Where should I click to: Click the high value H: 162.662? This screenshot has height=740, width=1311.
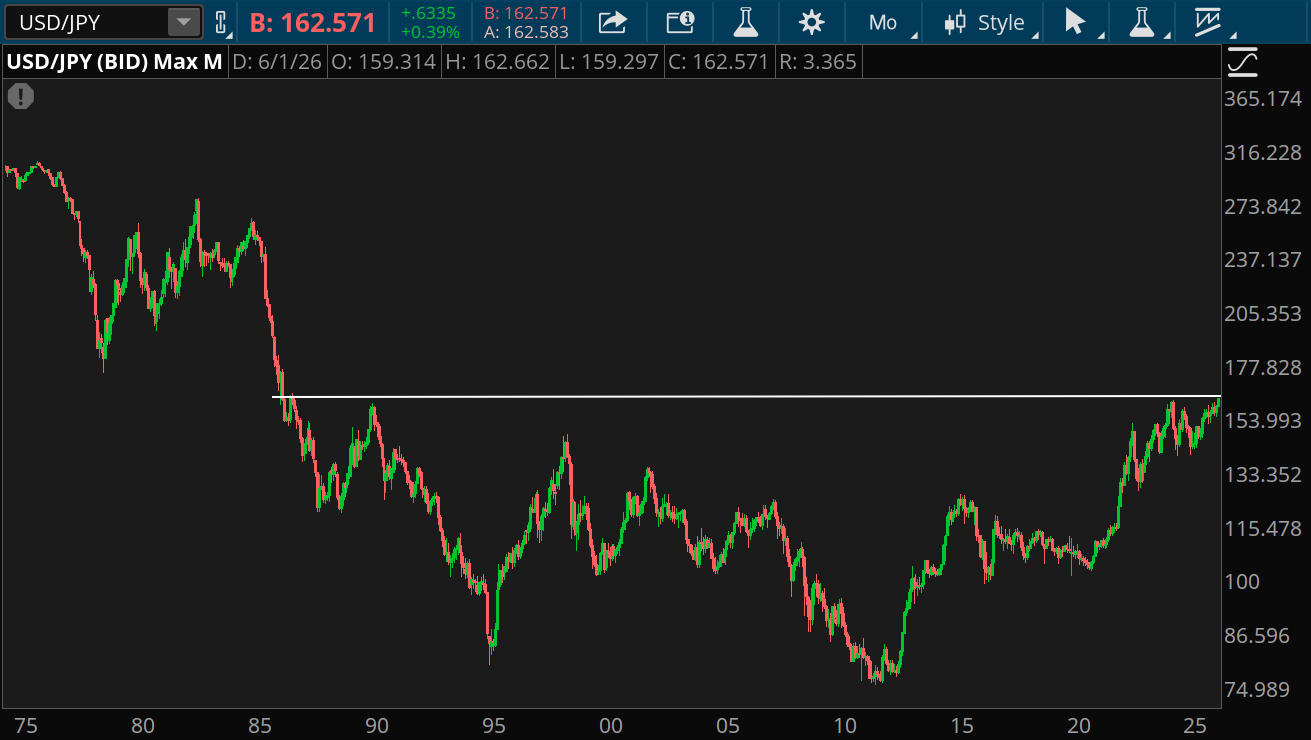pyautogui.click(x=496, y=63)
